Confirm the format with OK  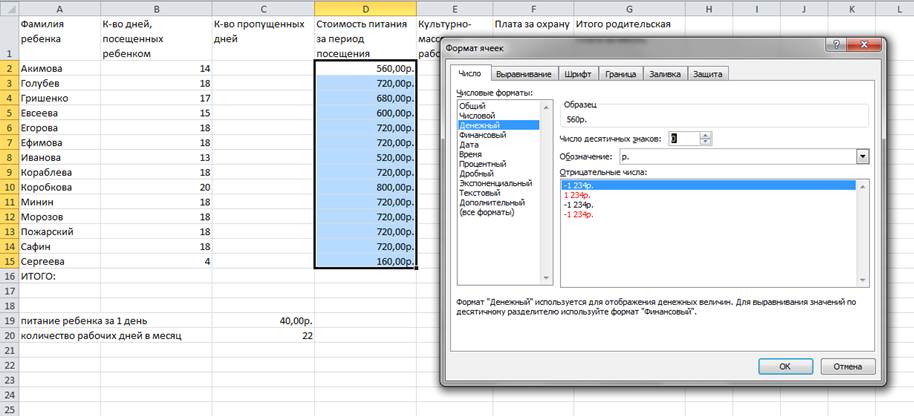click(x=785, y=366)
